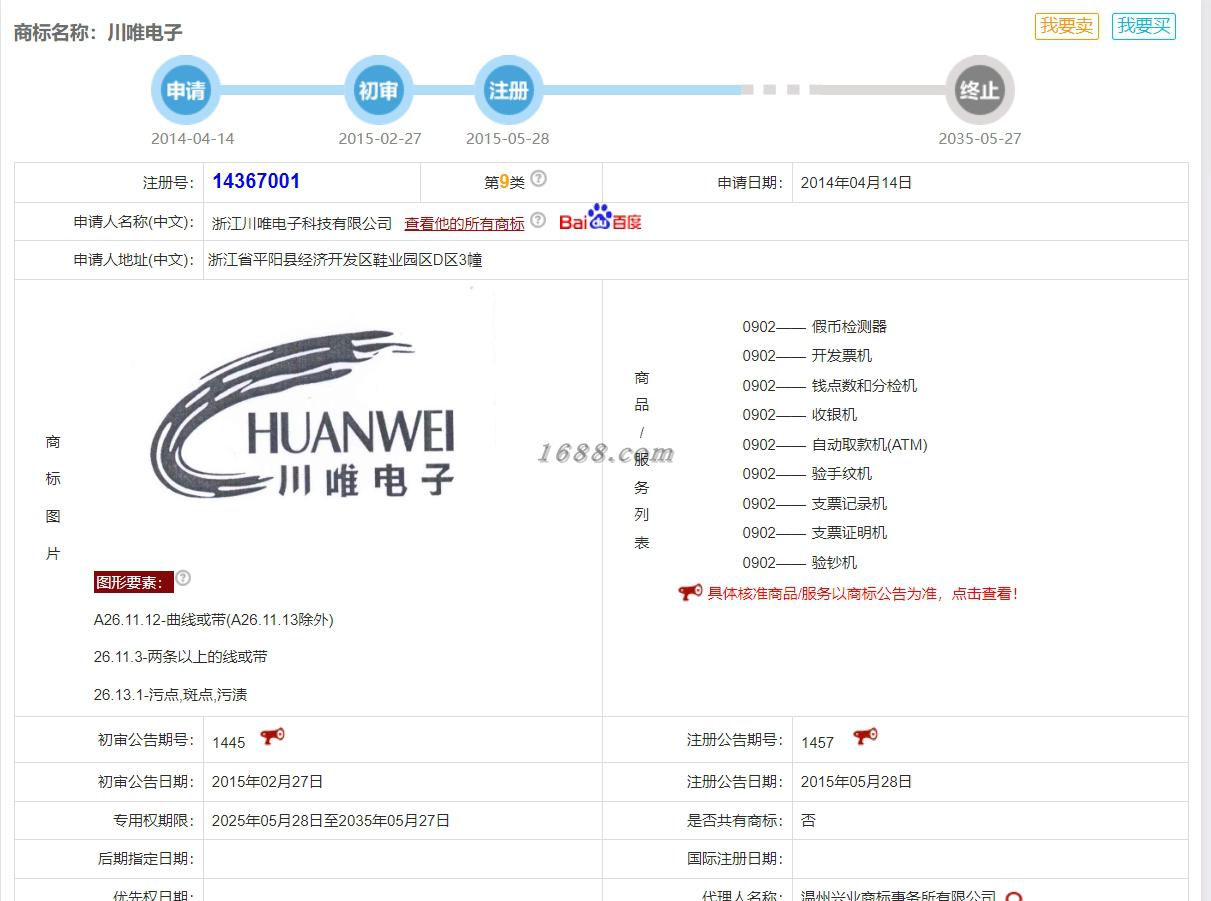Select the 注册 timeline stage circle
Image resolution: width=1211 pixels, height=901 pixels.
(x=508, y=91)
